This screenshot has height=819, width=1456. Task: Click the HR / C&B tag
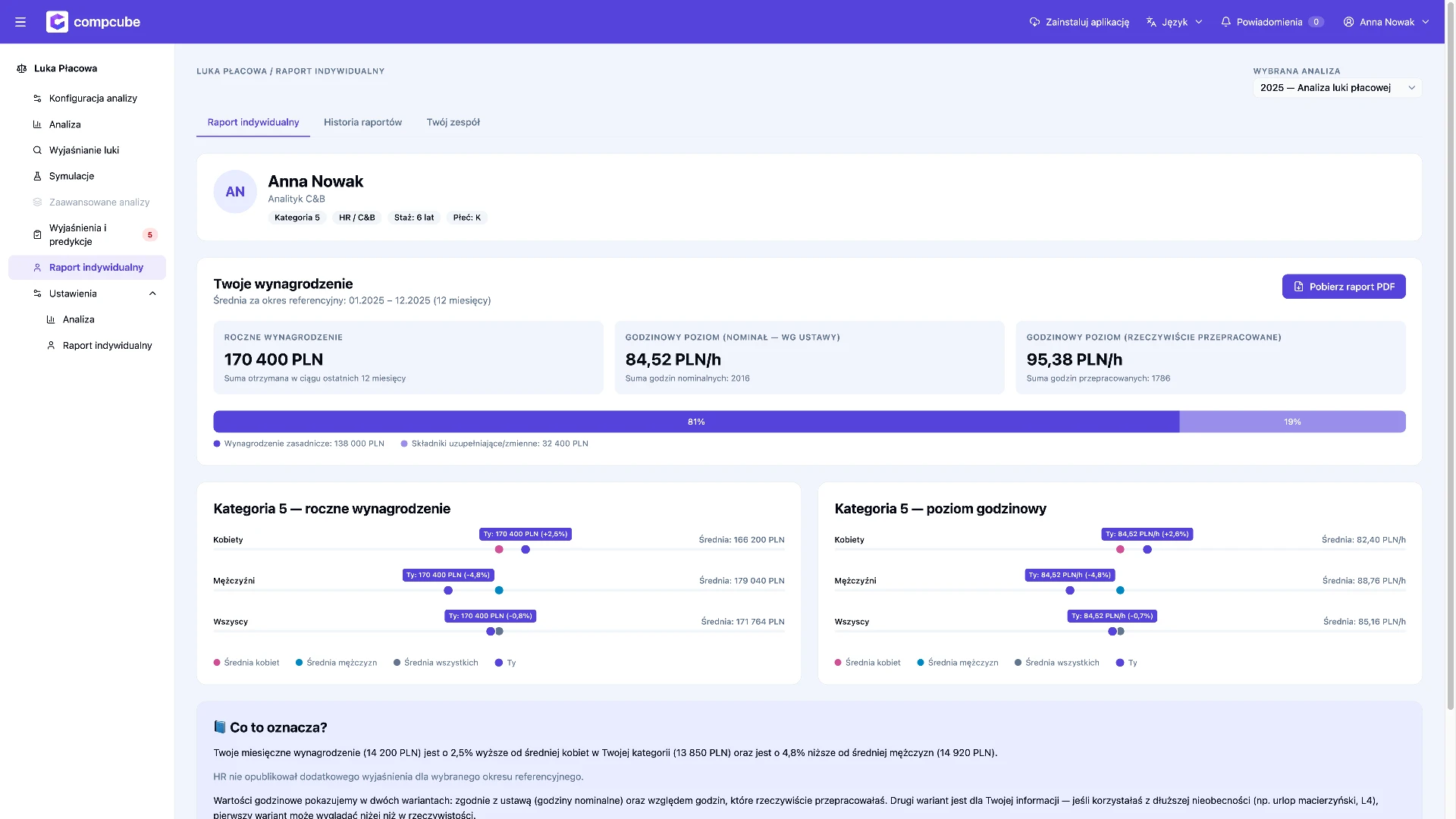click(356, 218)
